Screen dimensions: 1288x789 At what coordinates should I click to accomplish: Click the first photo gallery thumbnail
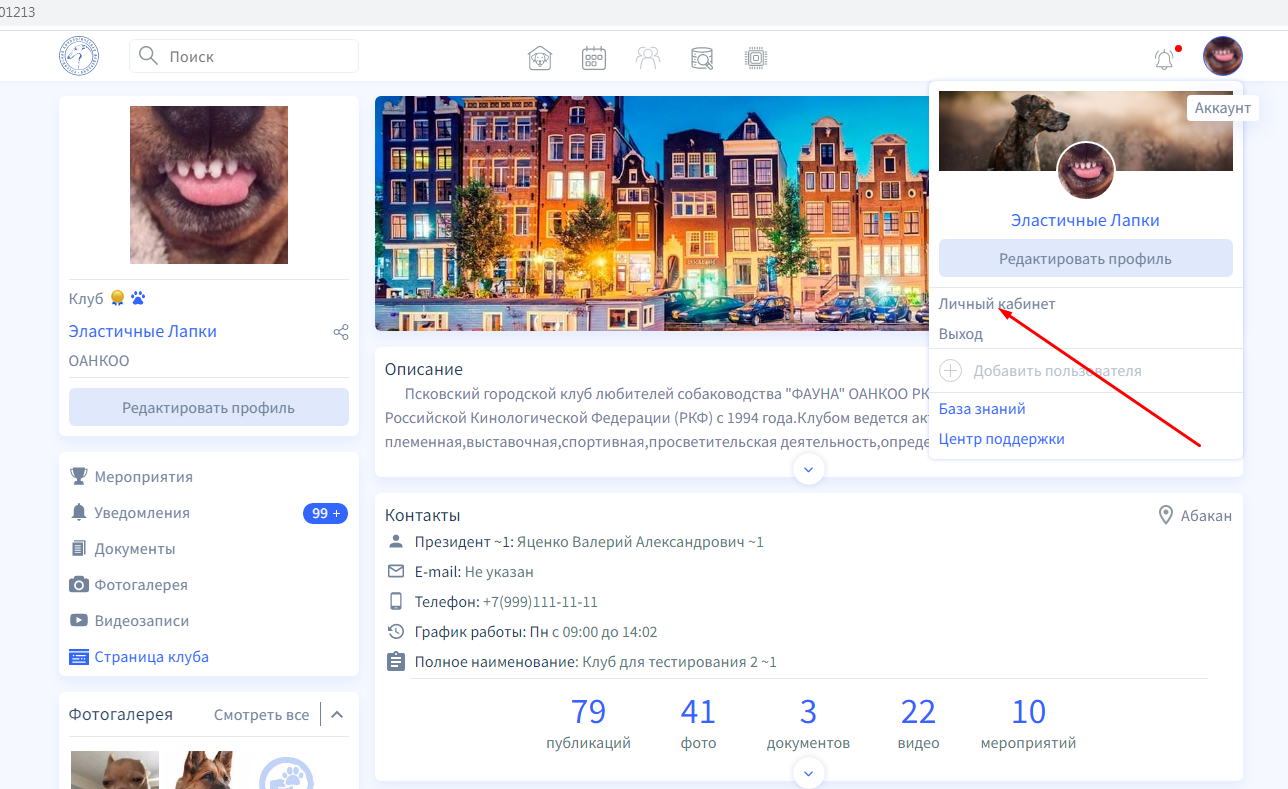coord(114,770)
